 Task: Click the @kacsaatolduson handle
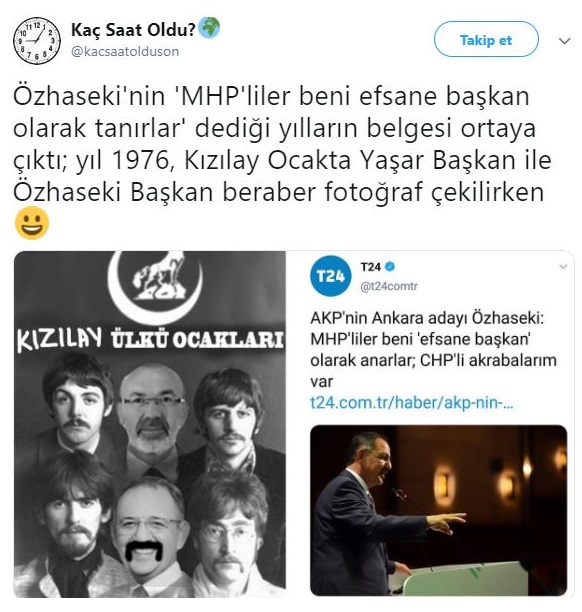[125, 52]
